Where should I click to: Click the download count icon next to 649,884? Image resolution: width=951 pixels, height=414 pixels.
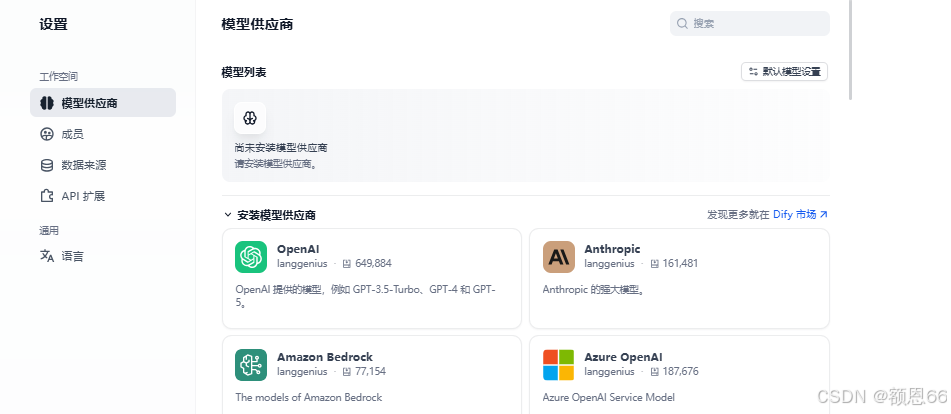347,264
